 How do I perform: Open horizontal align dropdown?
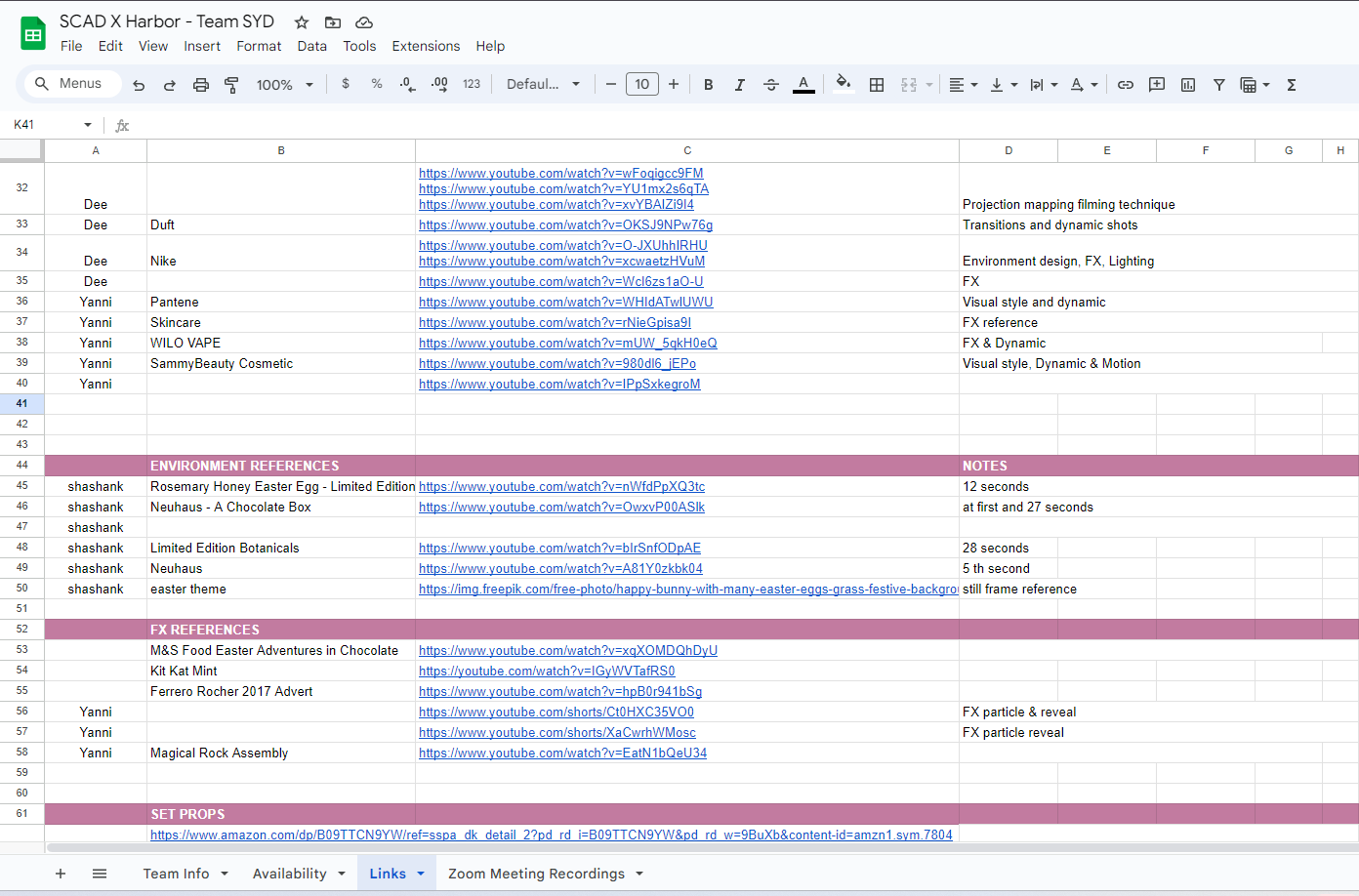964,85
